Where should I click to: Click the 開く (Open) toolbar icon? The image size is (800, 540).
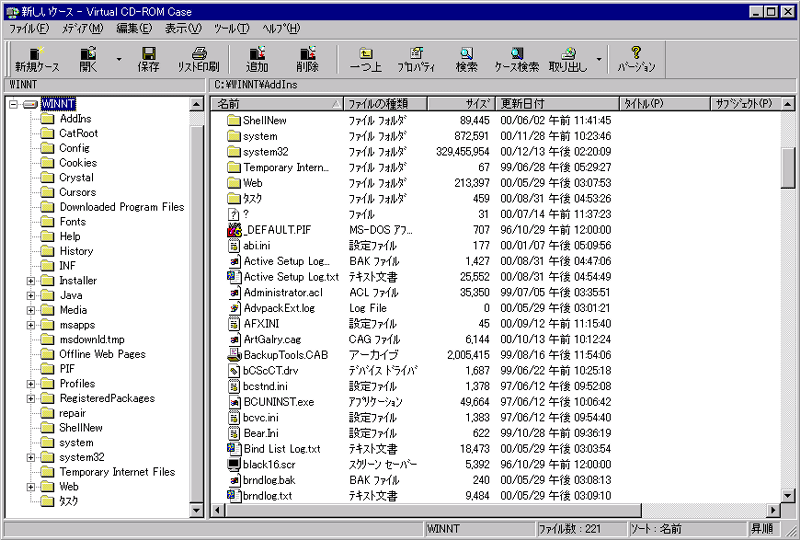tap(88, 59)
